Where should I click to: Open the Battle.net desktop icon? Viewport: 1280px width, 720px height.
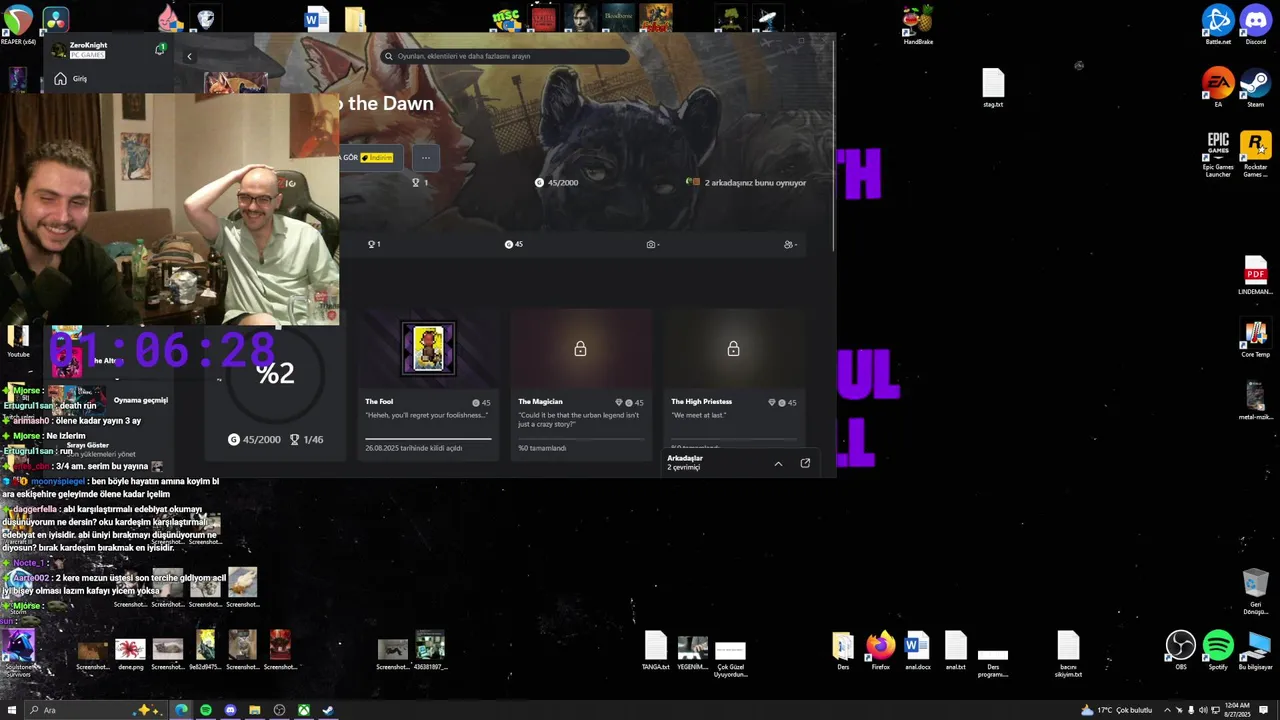pos(1218,24)
